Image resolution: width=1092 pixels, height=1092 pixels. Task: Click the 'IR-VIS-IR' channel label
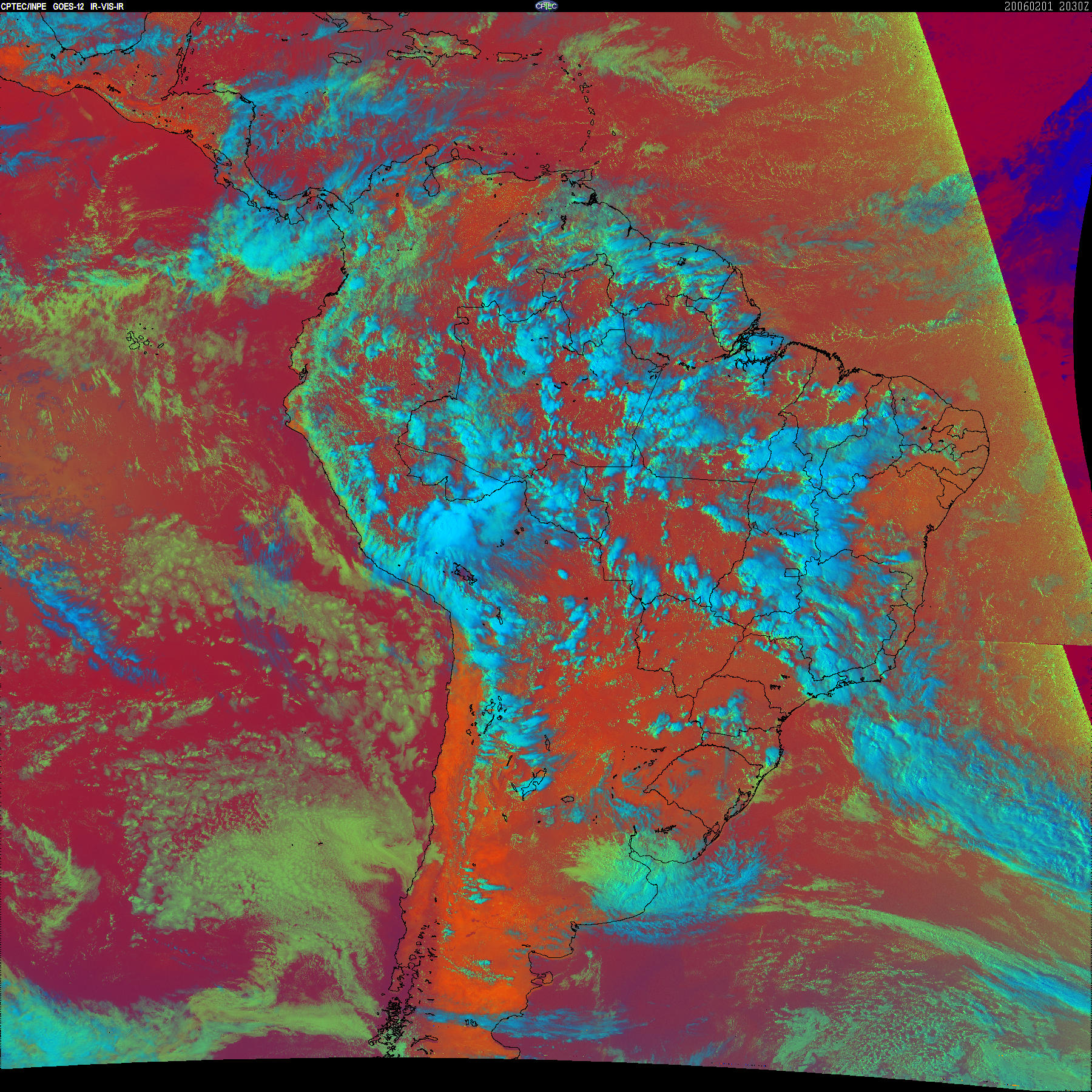(x=107, y=6)
